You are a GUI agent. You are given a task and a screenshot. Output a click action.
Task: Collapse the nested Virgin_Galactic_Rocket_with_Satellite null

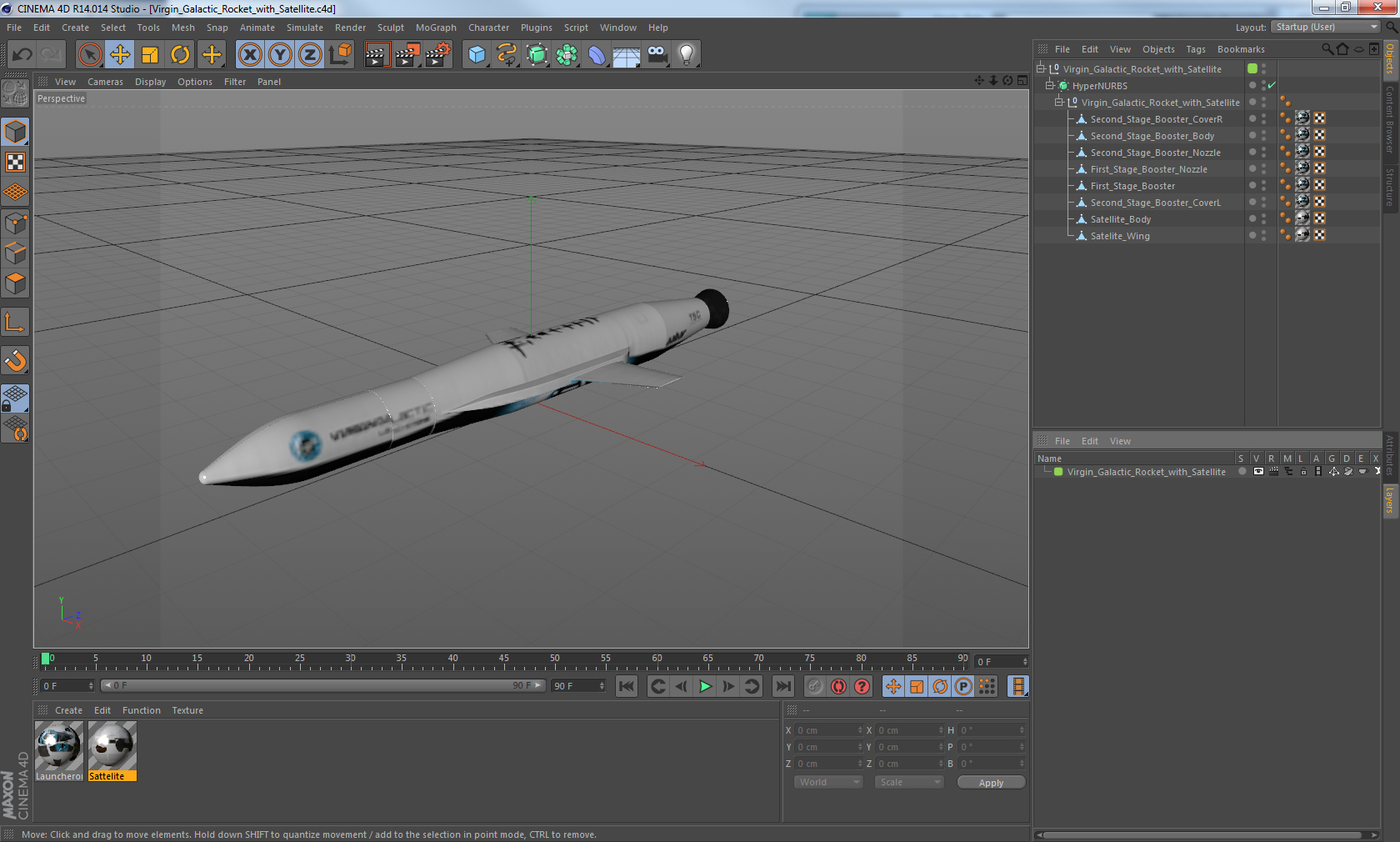1058,102
